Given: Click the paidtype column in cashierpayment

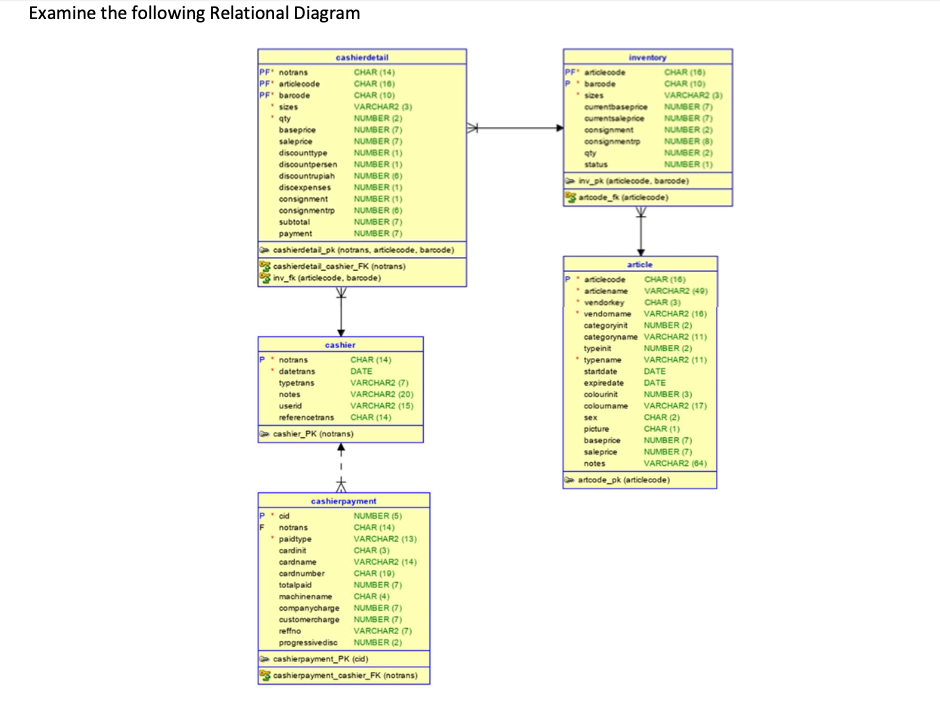Looking at the screenshot, I should point(295,539).
